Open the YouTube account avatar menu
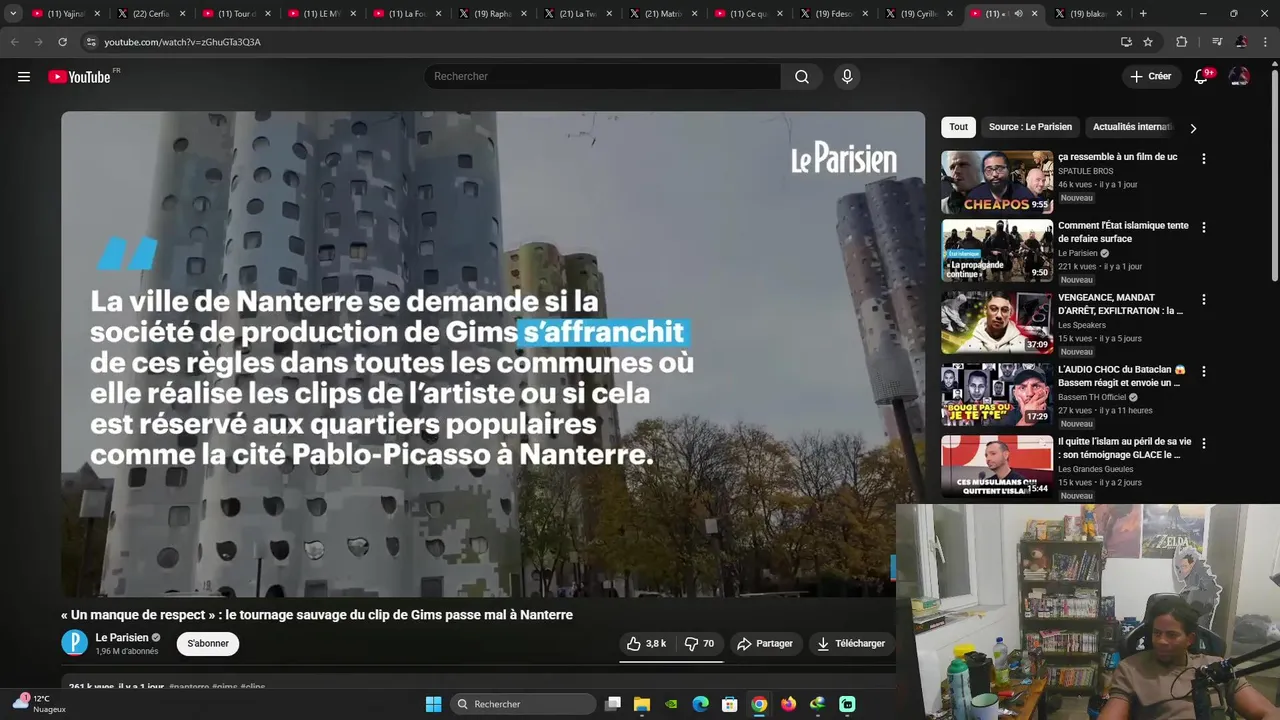The width and height of the screenshot is (1280, 720). (1239, 77)
